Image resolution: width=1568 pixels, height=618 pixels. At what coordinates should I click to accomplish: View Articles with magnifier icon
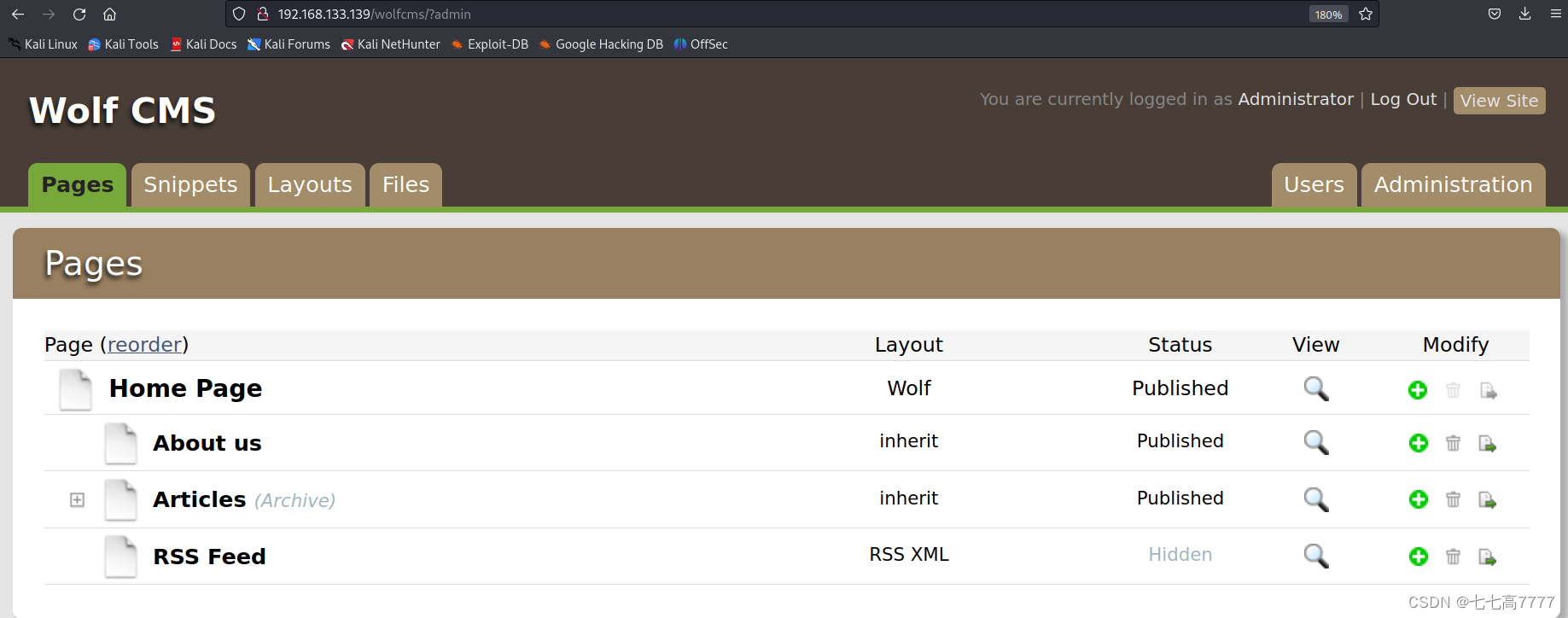(1316, 499)
